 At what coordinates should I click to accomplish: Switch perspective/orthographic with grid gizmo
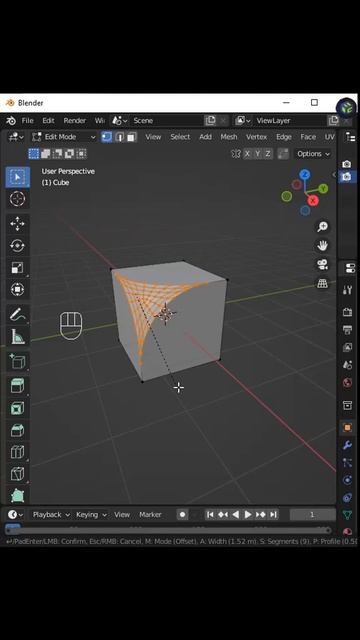point(322,283)
